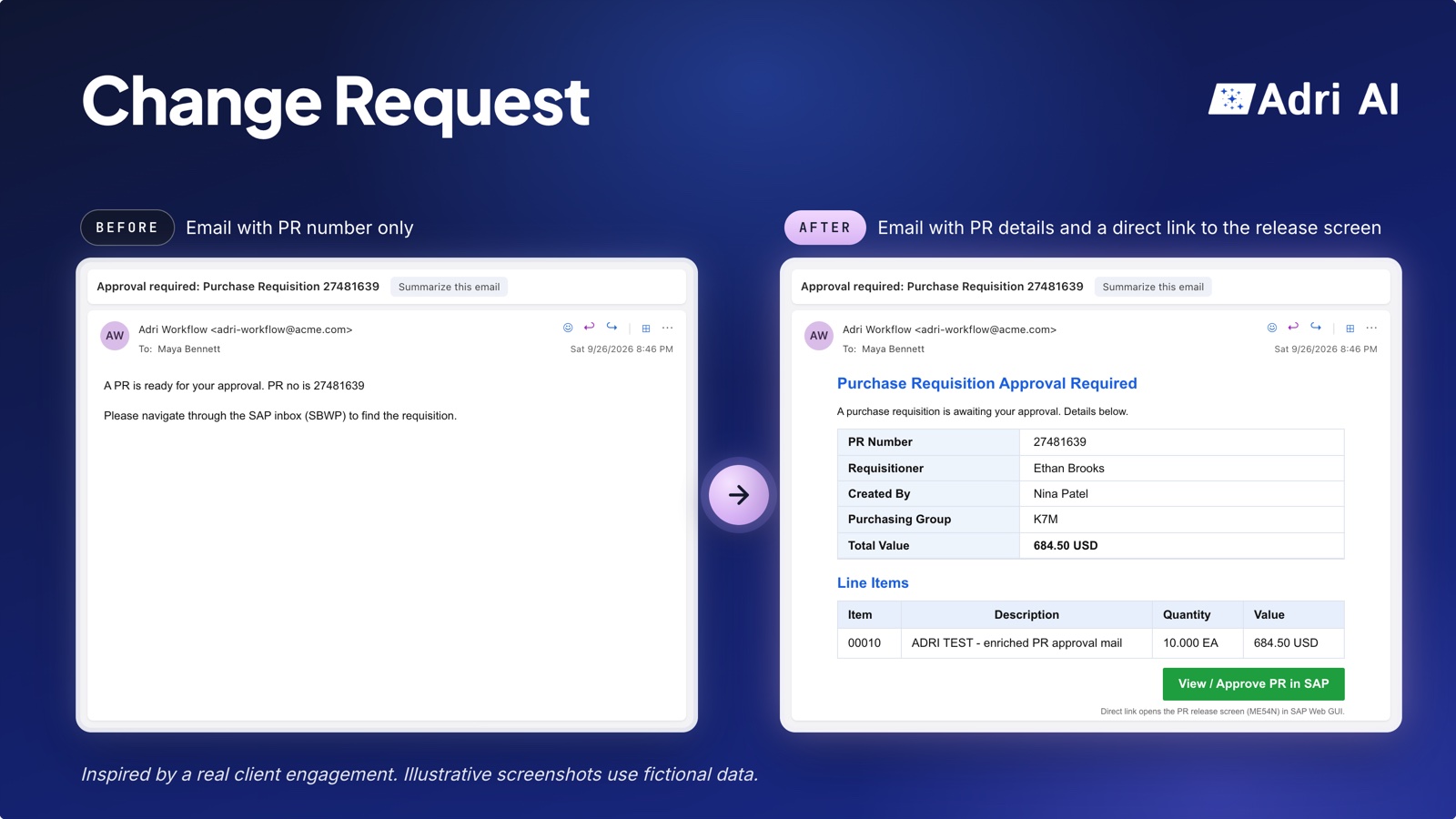This screenshot has height=819, width=1456.
Task: Open the more actions ellipsis in the After email
Action: click(x=1372, y=328)
